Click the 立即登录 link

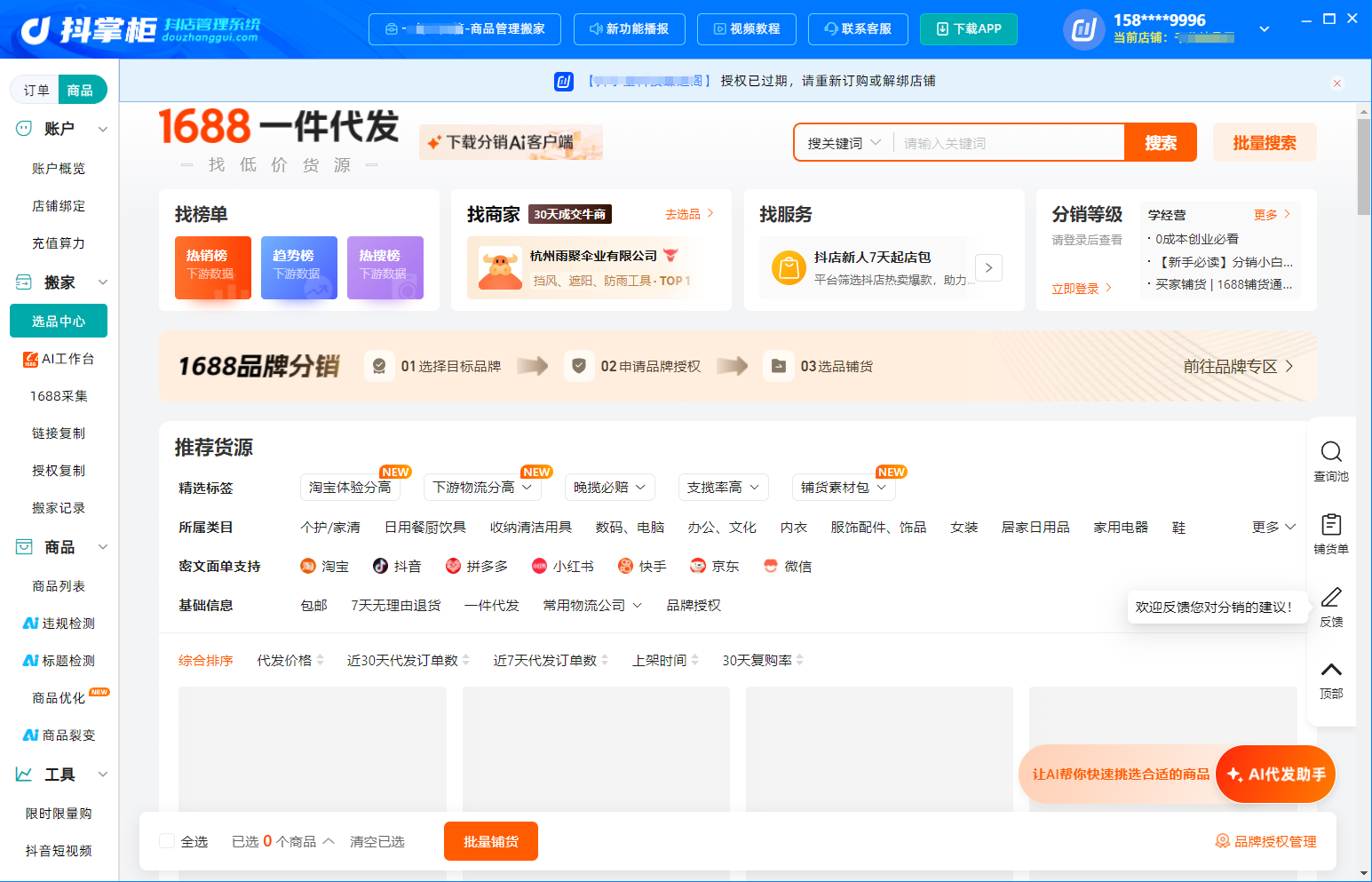[1082, 289]
